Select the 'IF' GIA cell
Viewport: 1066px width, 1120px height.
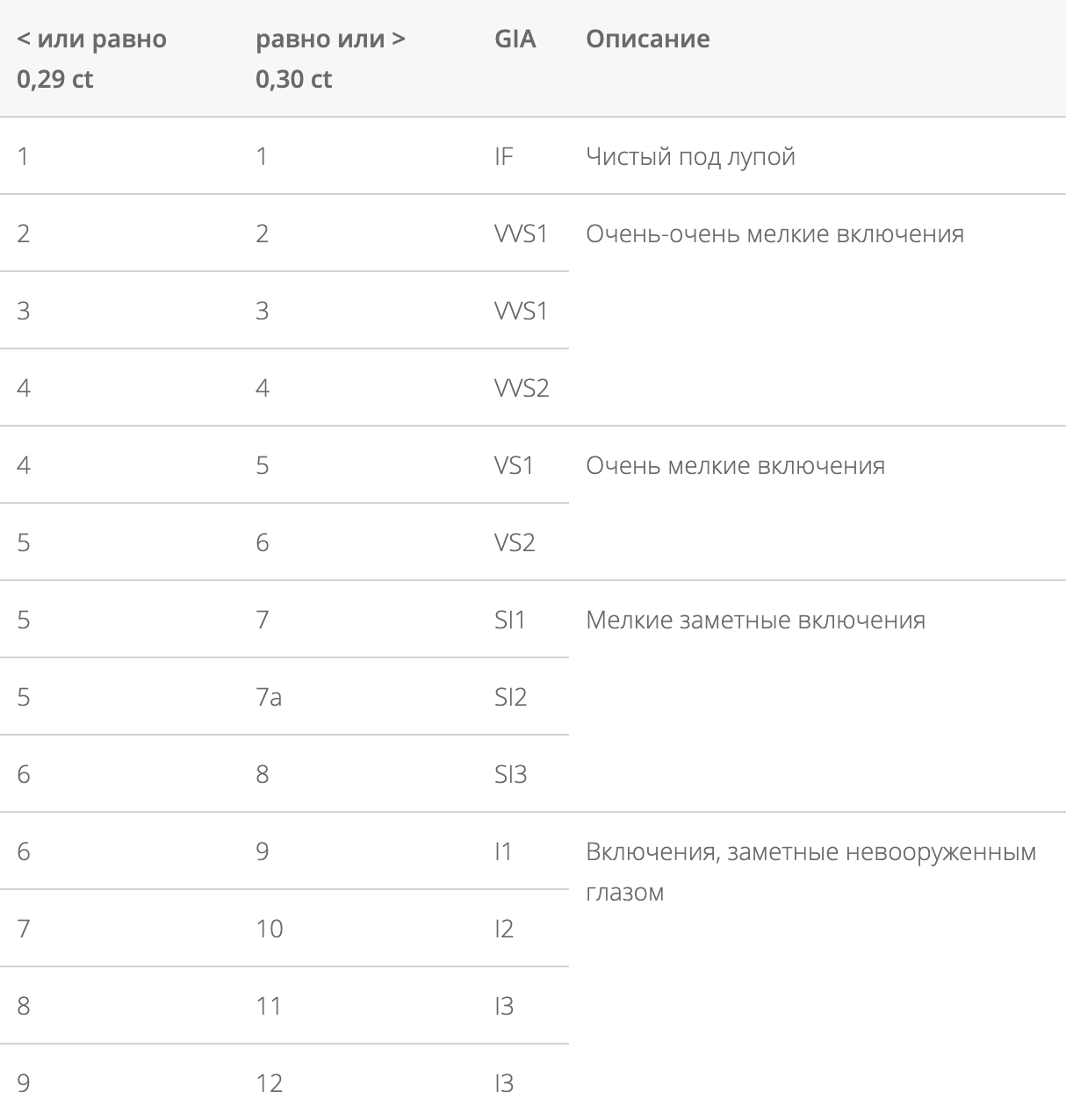504,156
